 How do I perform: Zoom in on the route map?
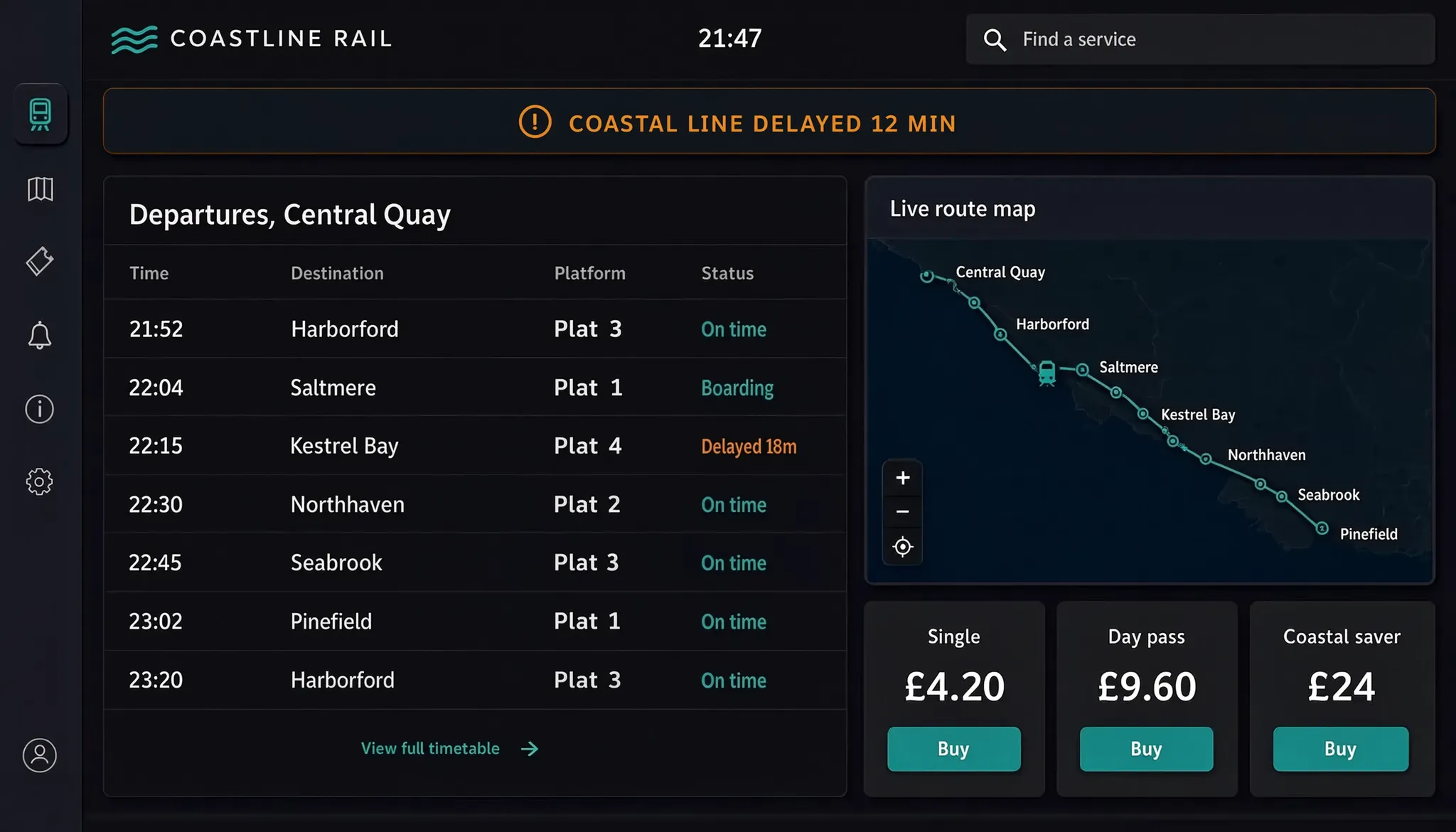903,478
